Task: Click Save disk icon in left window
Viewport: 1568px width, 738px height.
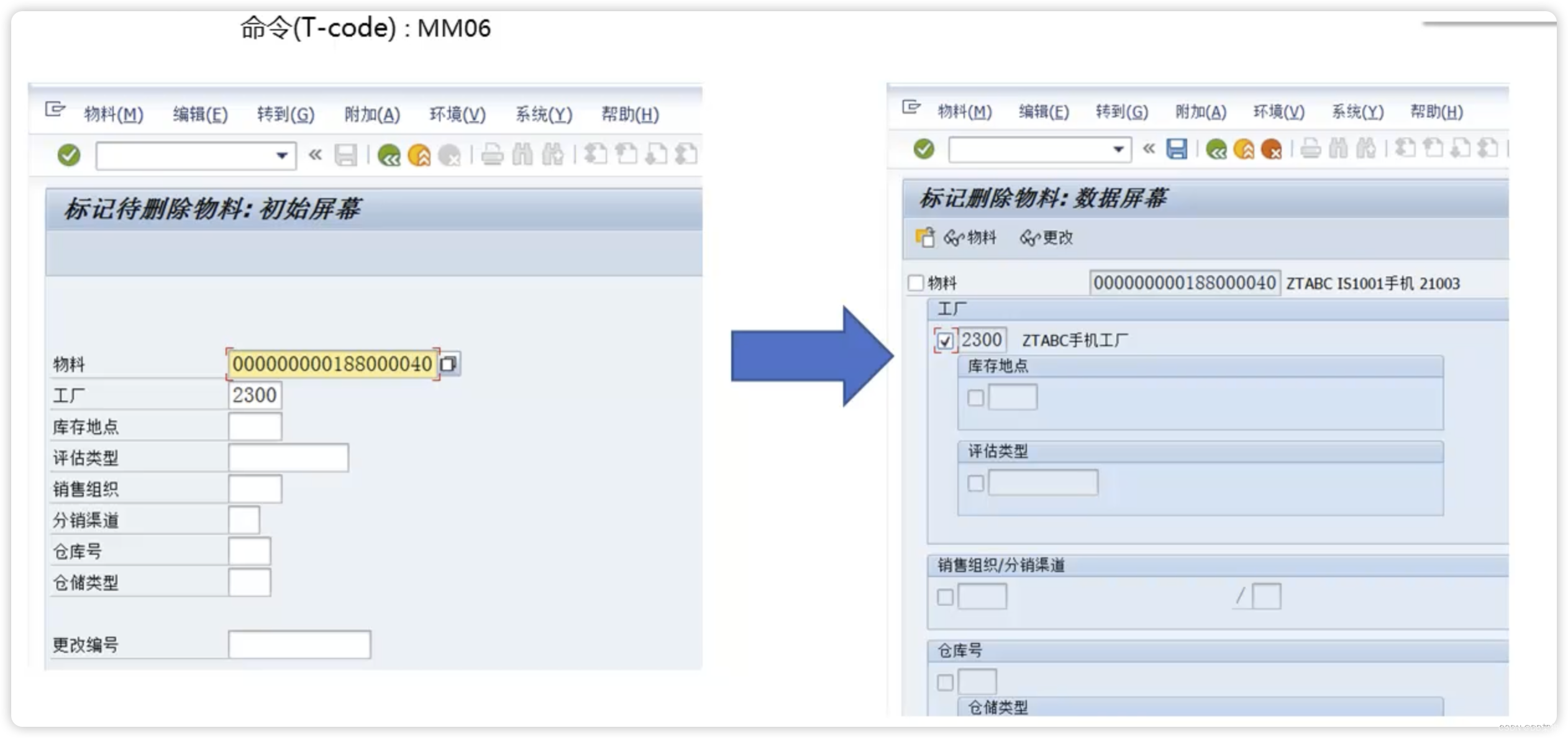Action: [x=345, y=155]
